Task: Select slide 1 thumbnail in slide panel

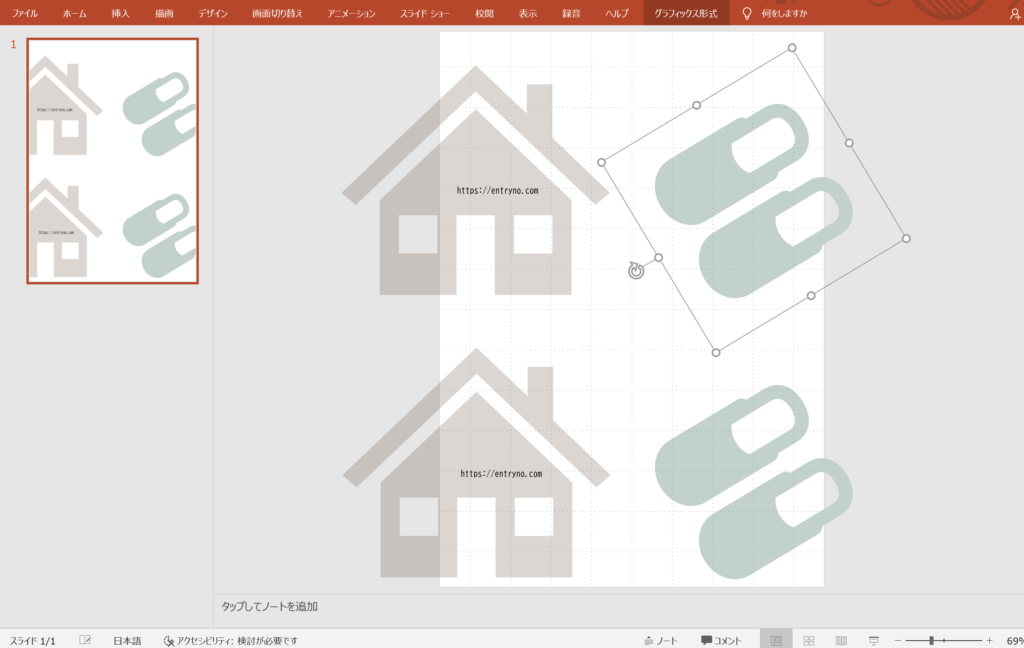Action: 112,161
